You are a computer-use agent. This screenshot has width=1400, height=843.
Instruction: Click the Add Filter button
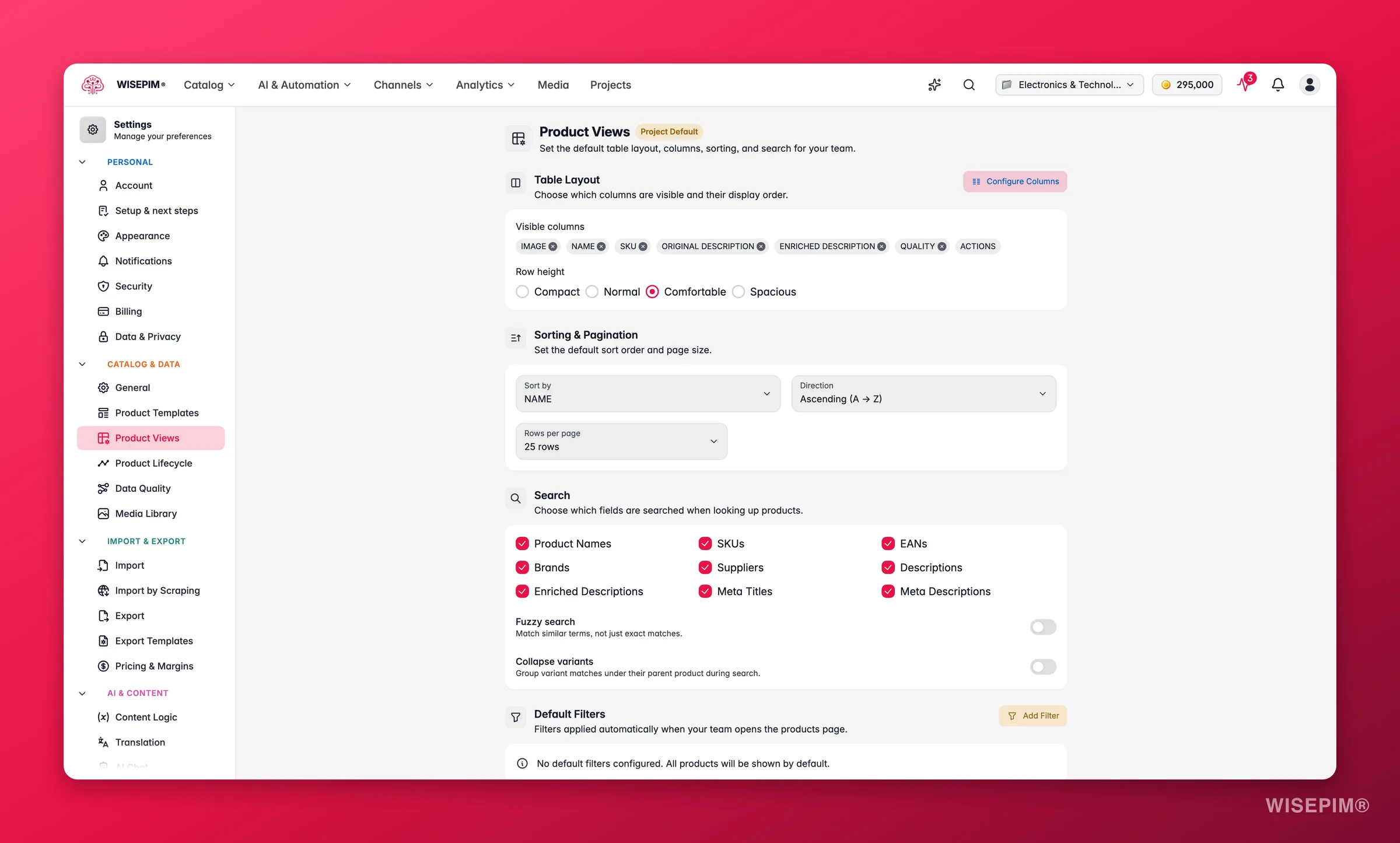pos(1032,716)
